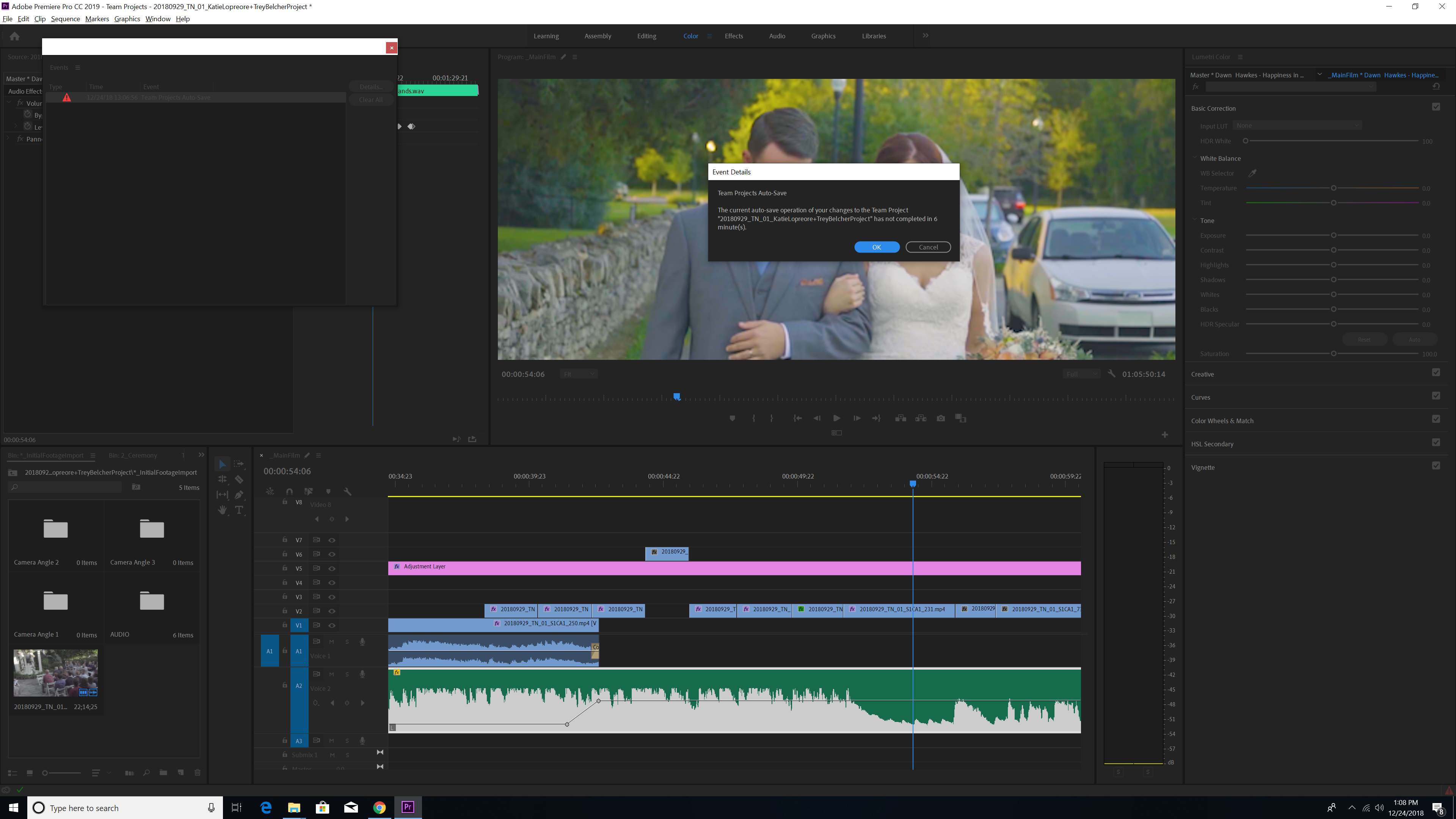Expand the Curves section
Screen dimensions: 1456x819
point(1200,397)
